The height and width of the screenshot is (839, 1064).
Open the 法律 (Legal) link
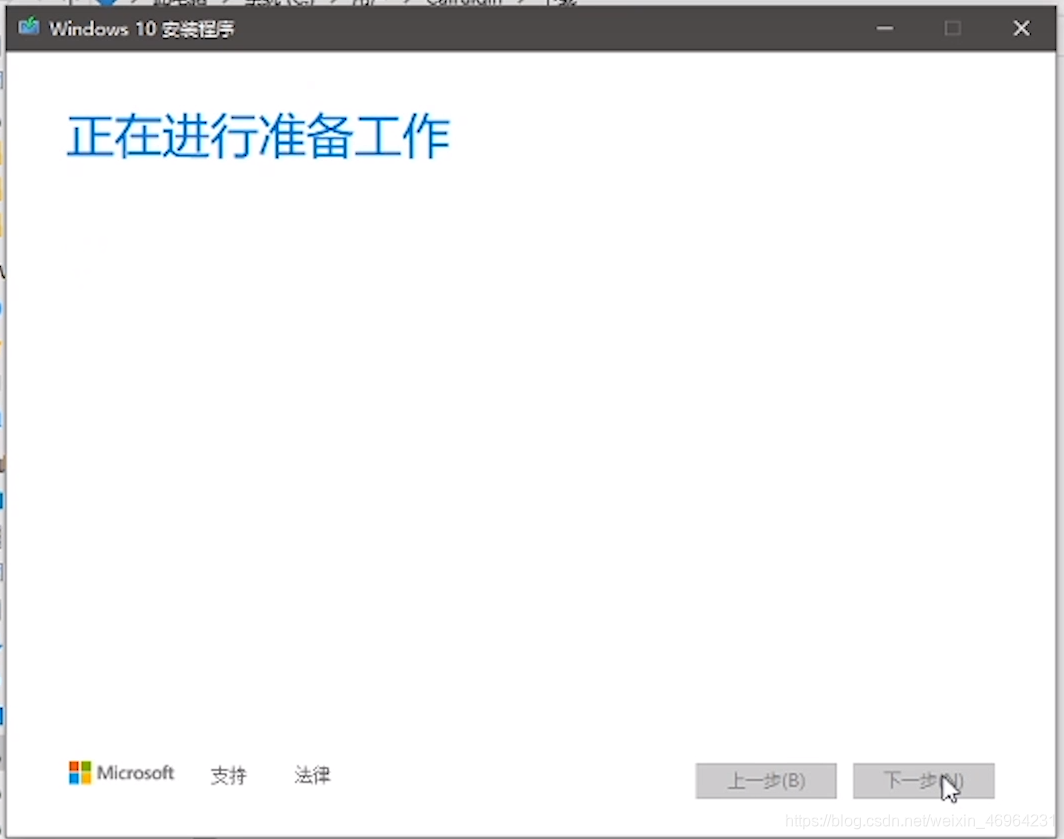[312, 775]
